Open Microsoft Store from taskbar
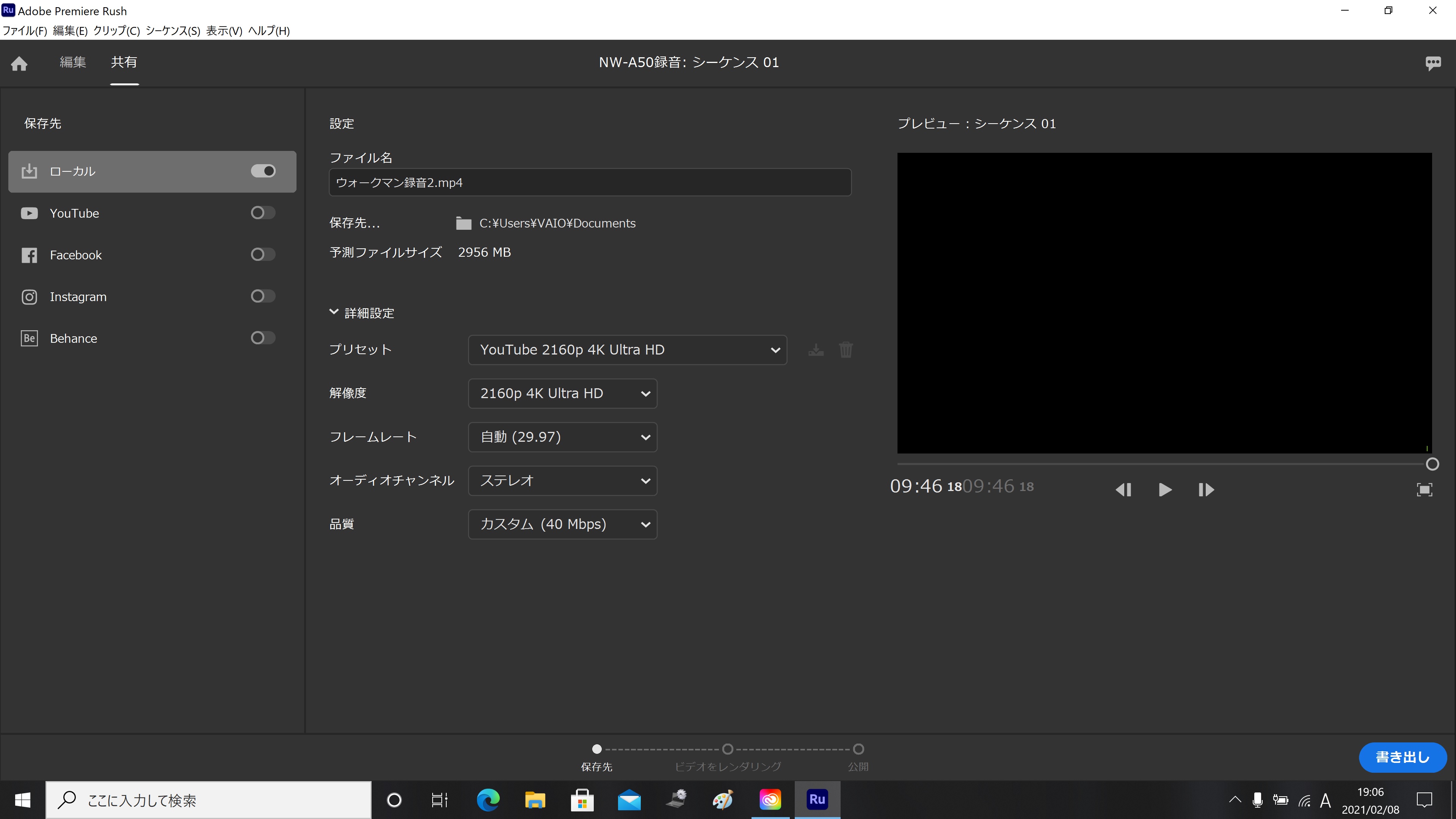The image size is (1456, 819). pos(582,800)
